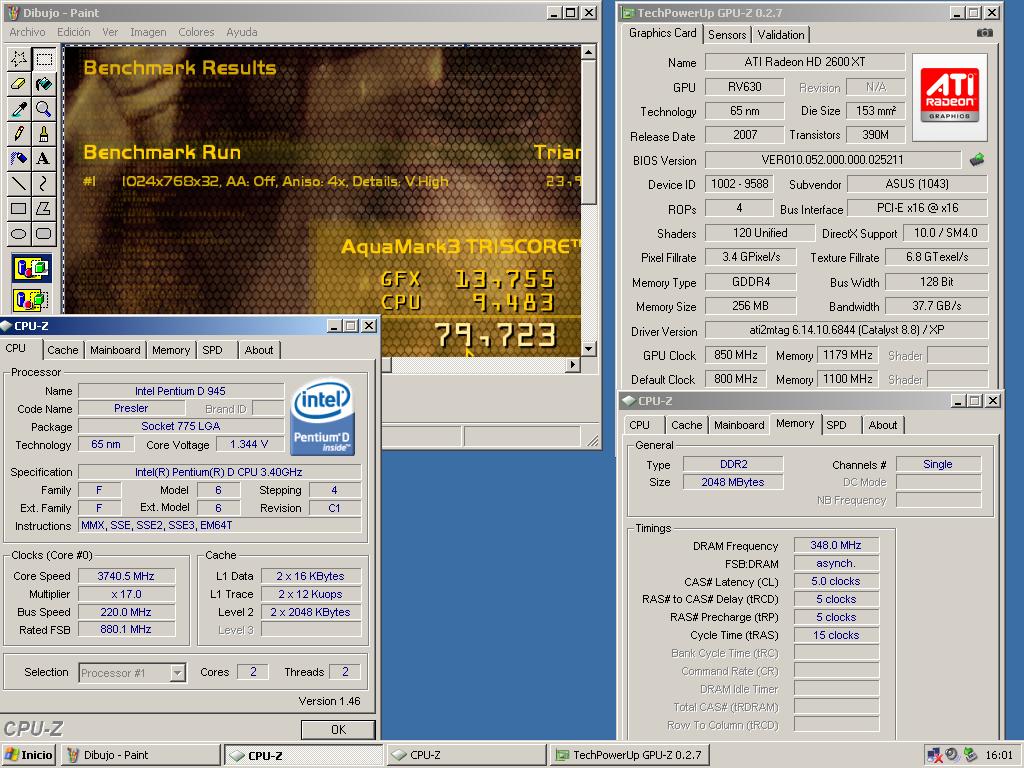This screenshot has height=768, width=1024.
Task: Pick the Curve tool in Paint
Action: coord(44,184)
